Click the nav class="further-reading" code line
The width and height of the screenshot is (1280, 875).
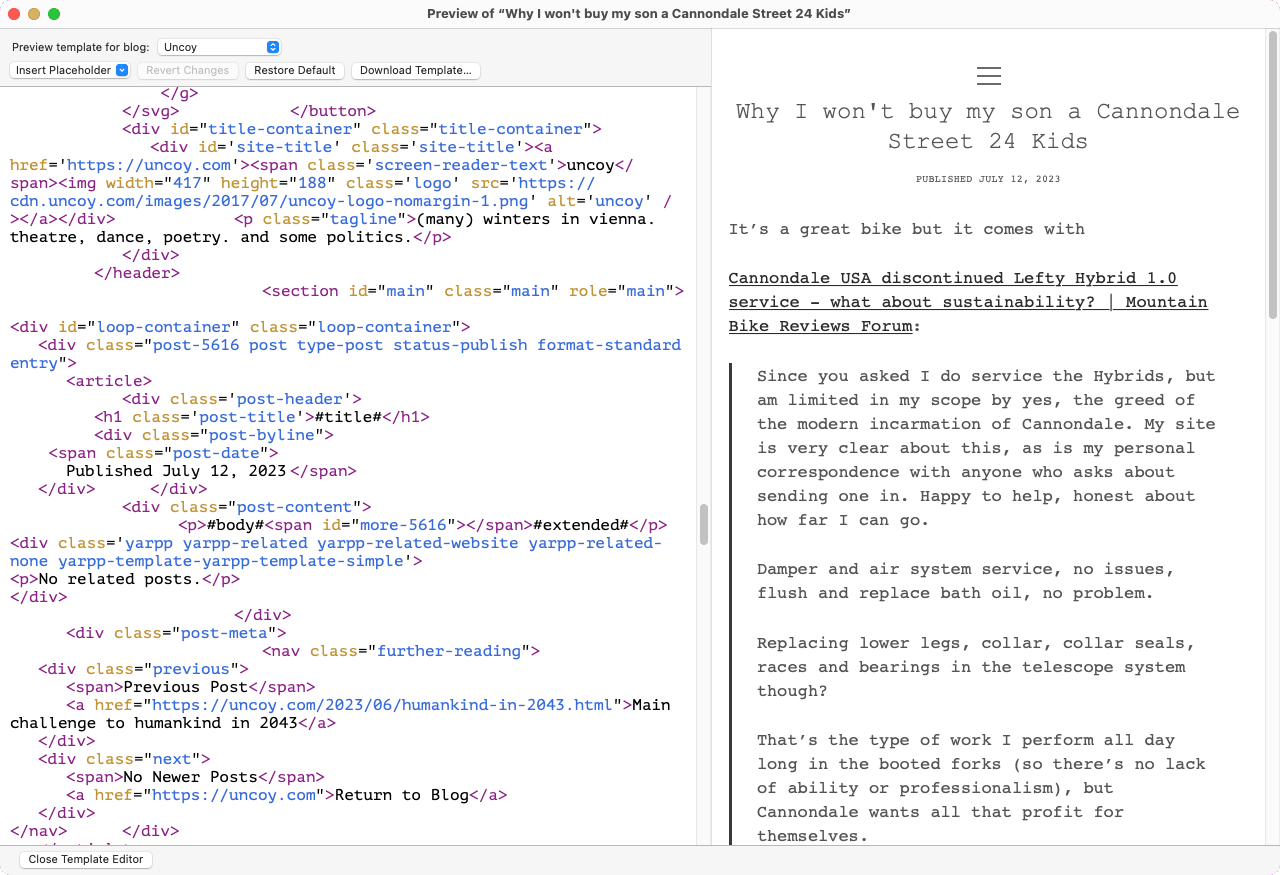click(401, 651)
